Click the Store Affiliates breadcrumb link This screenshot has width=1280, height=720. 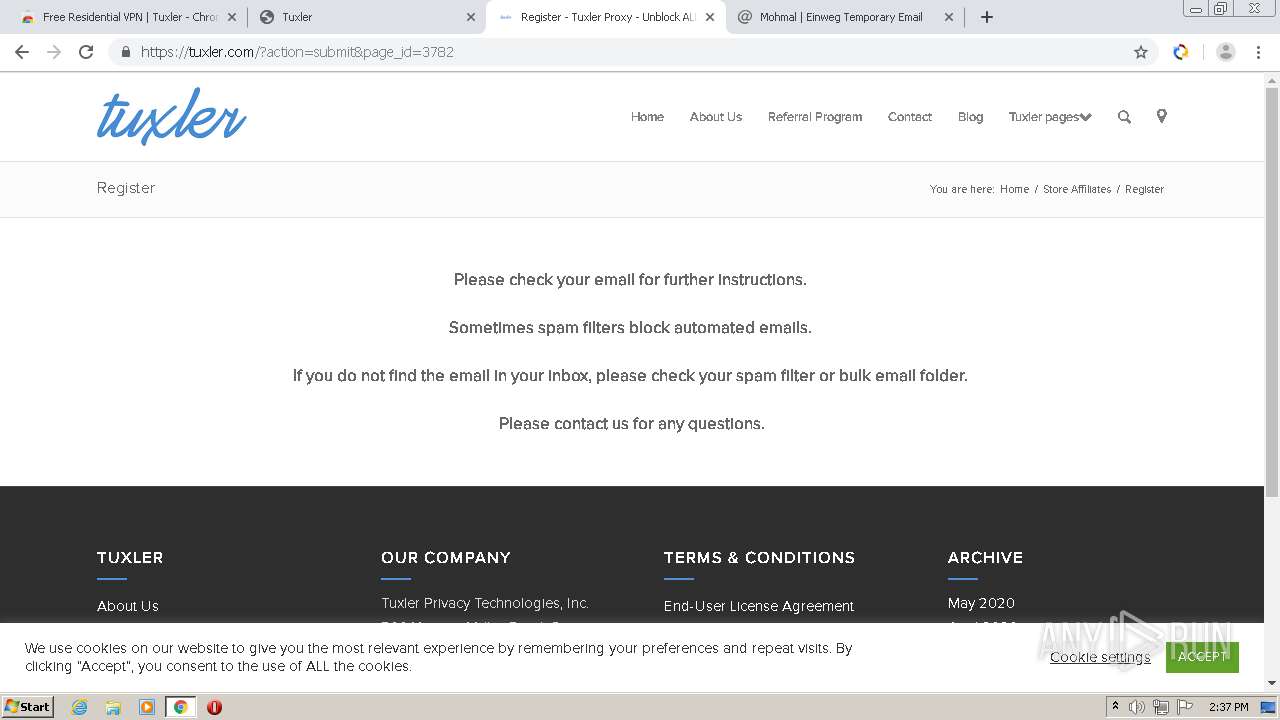pos(1077,189)
